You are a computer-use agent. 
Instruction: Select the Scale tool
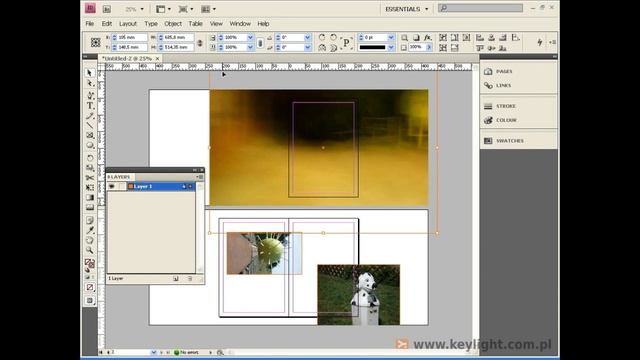coord(90,168)
